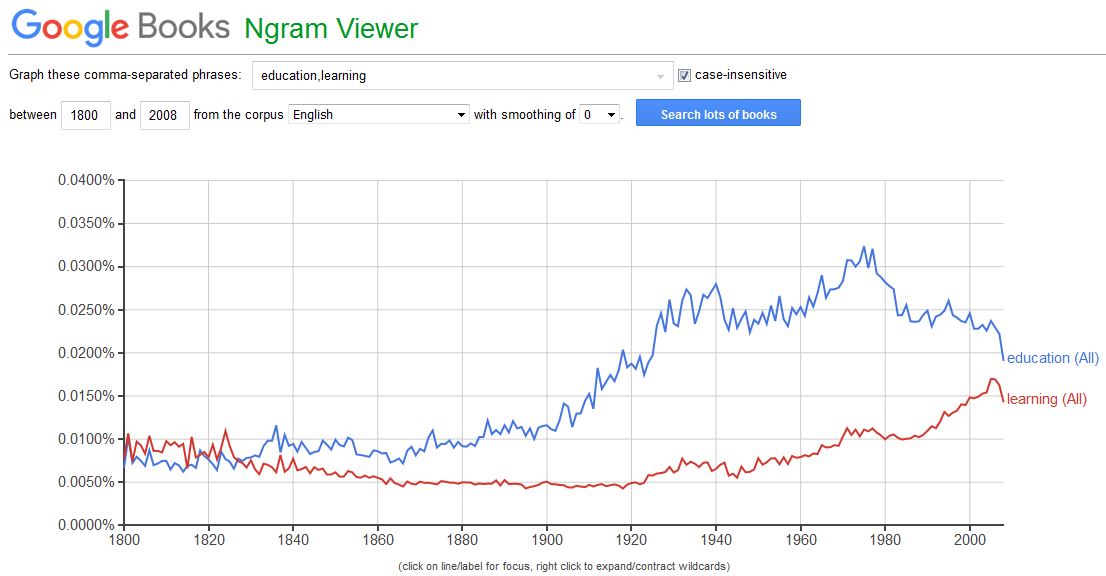The width and height of the screenshot is (1106, 576).
Task: Select the "education (All)" legend label
Action: [x=1051, y=357]
